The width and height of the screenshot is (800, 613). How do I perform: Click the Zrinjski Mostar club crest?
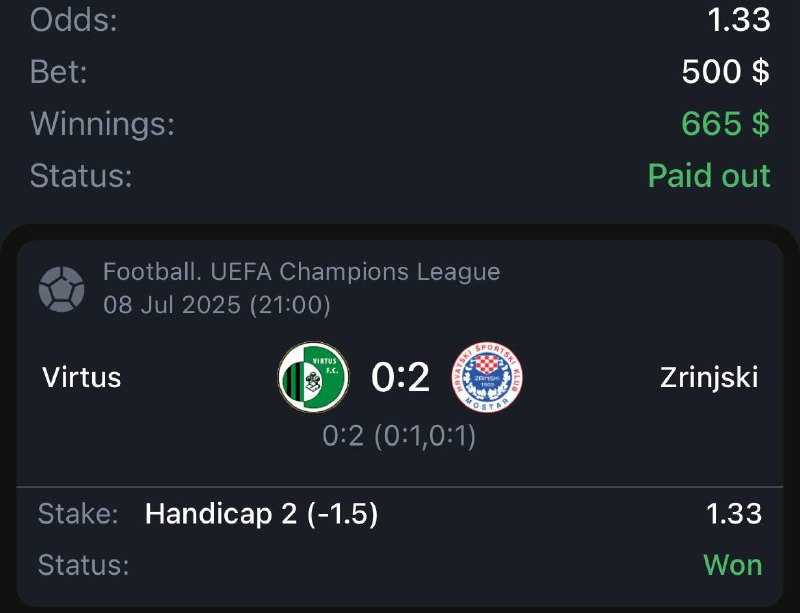click(x=487, y=377)
